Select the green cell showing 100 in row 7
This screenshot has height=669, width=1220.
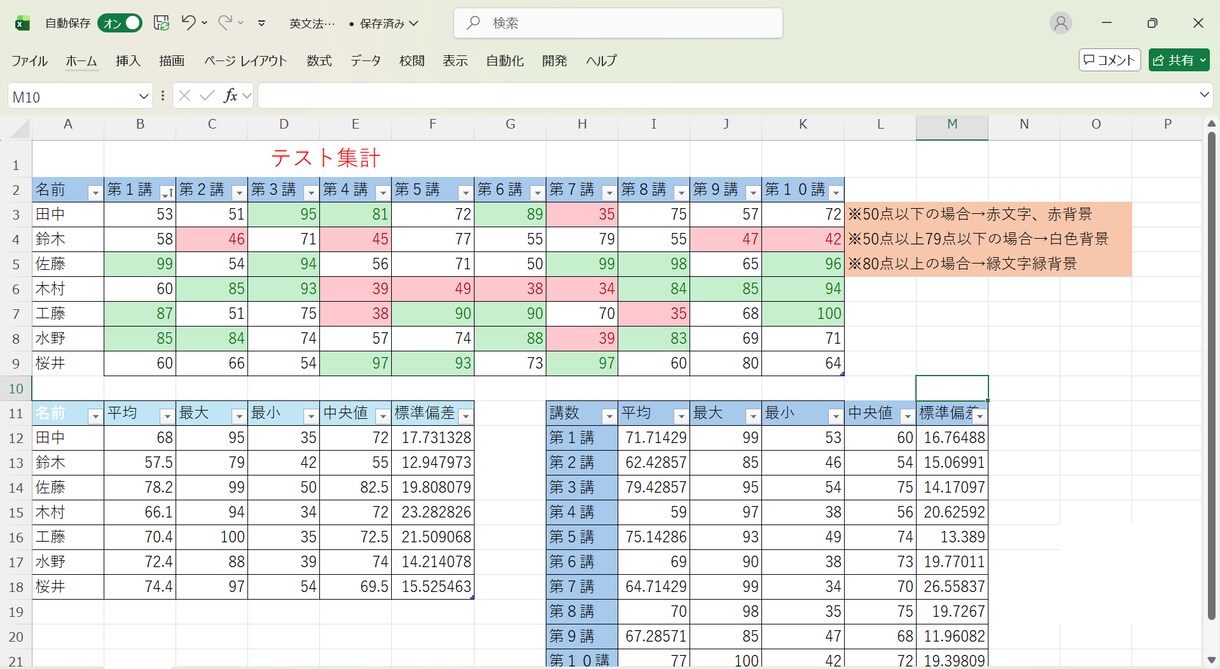[803, 313]
